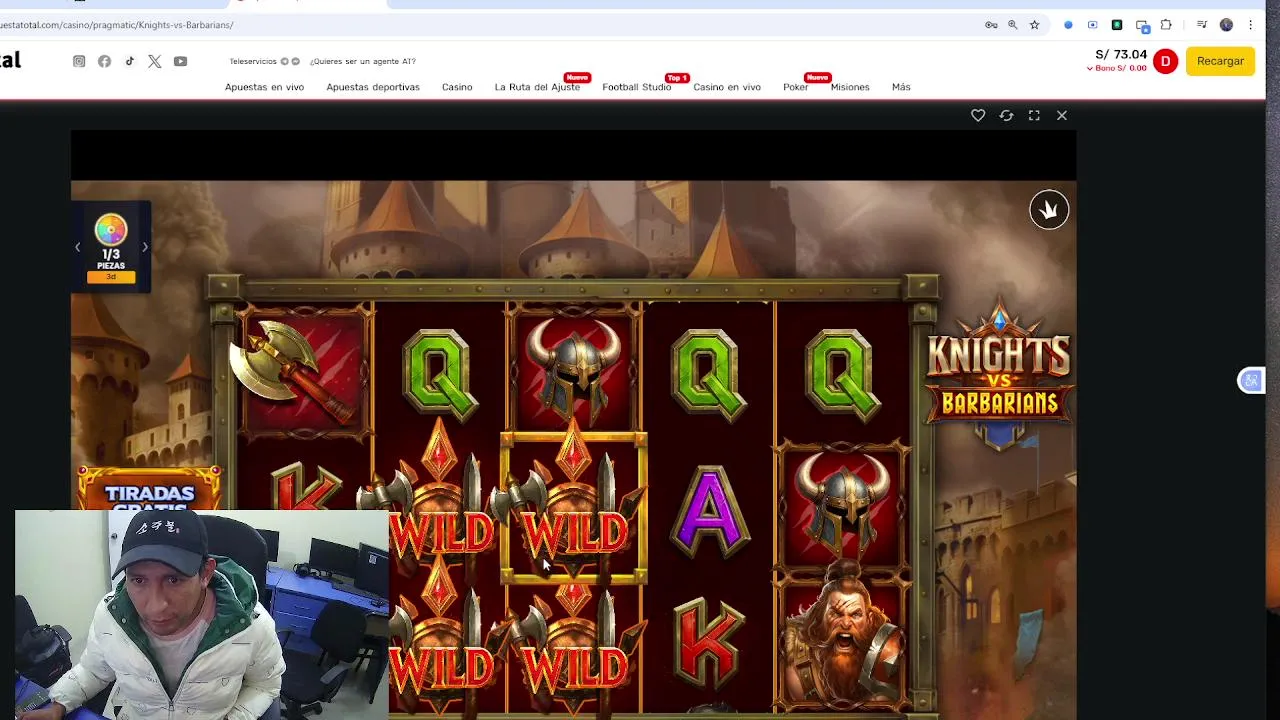Viewport: 1280px width, 720px height.
Task: Click the purple A symbol on reel four
Action: click(x=710, y=511)
